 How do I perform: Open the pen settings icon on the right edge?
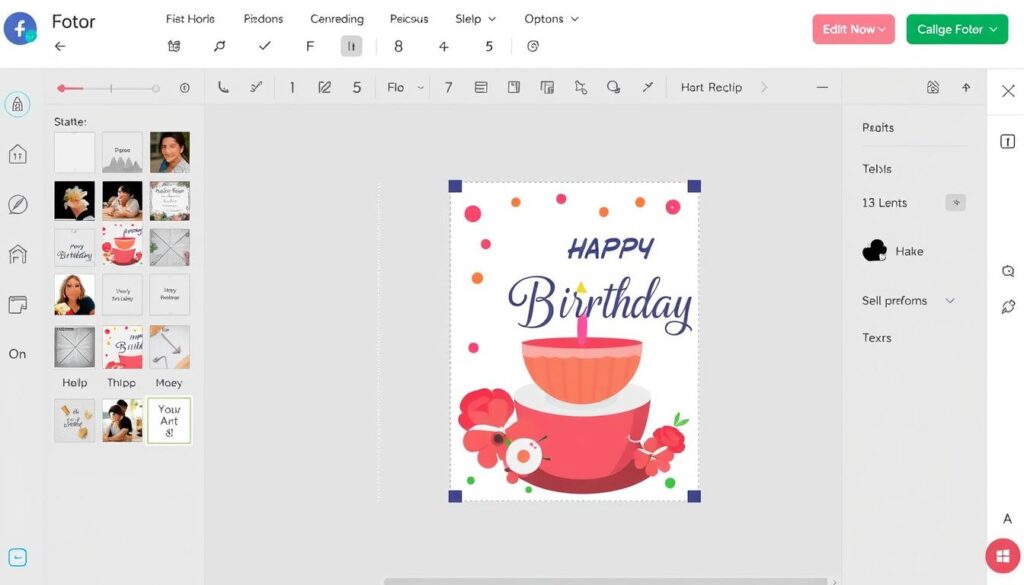pyautogui.click(x=1008, y=307)
